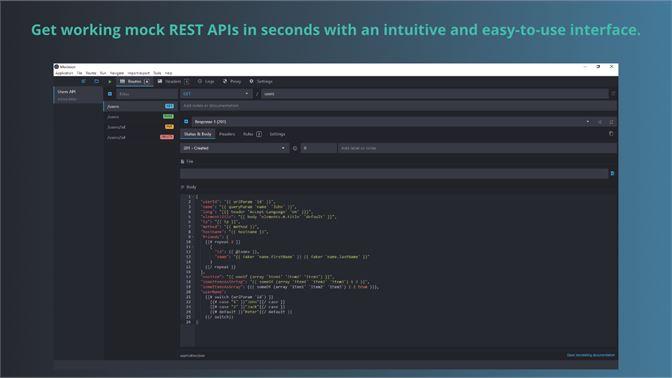Start the server with green play icon
This screenshot has width=672, height=378.
pyautogui.click(x=109, y=81)
